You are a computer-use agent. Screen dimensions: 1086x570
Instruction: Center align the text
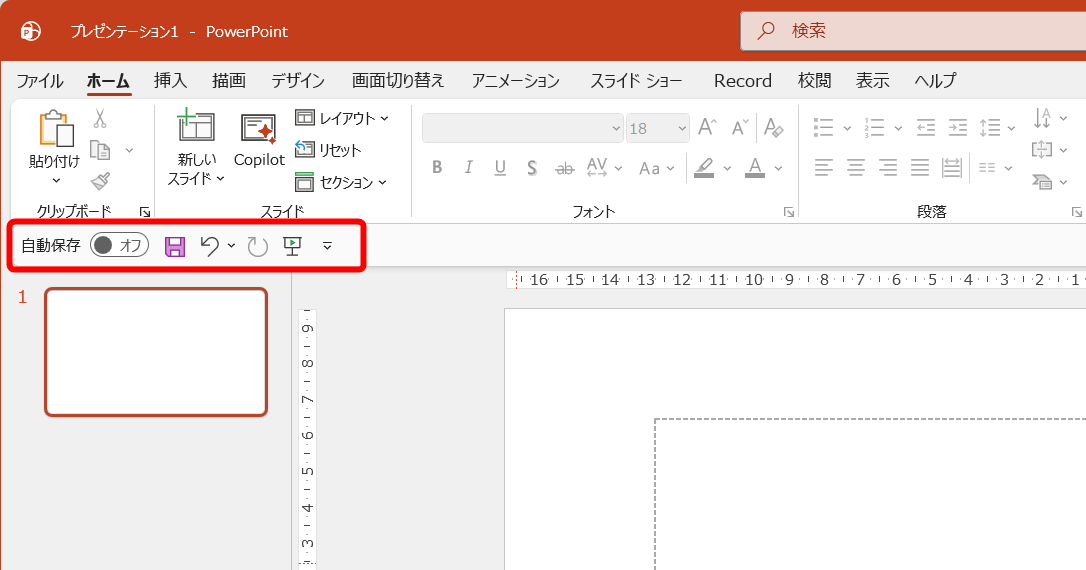coord(856,167)
